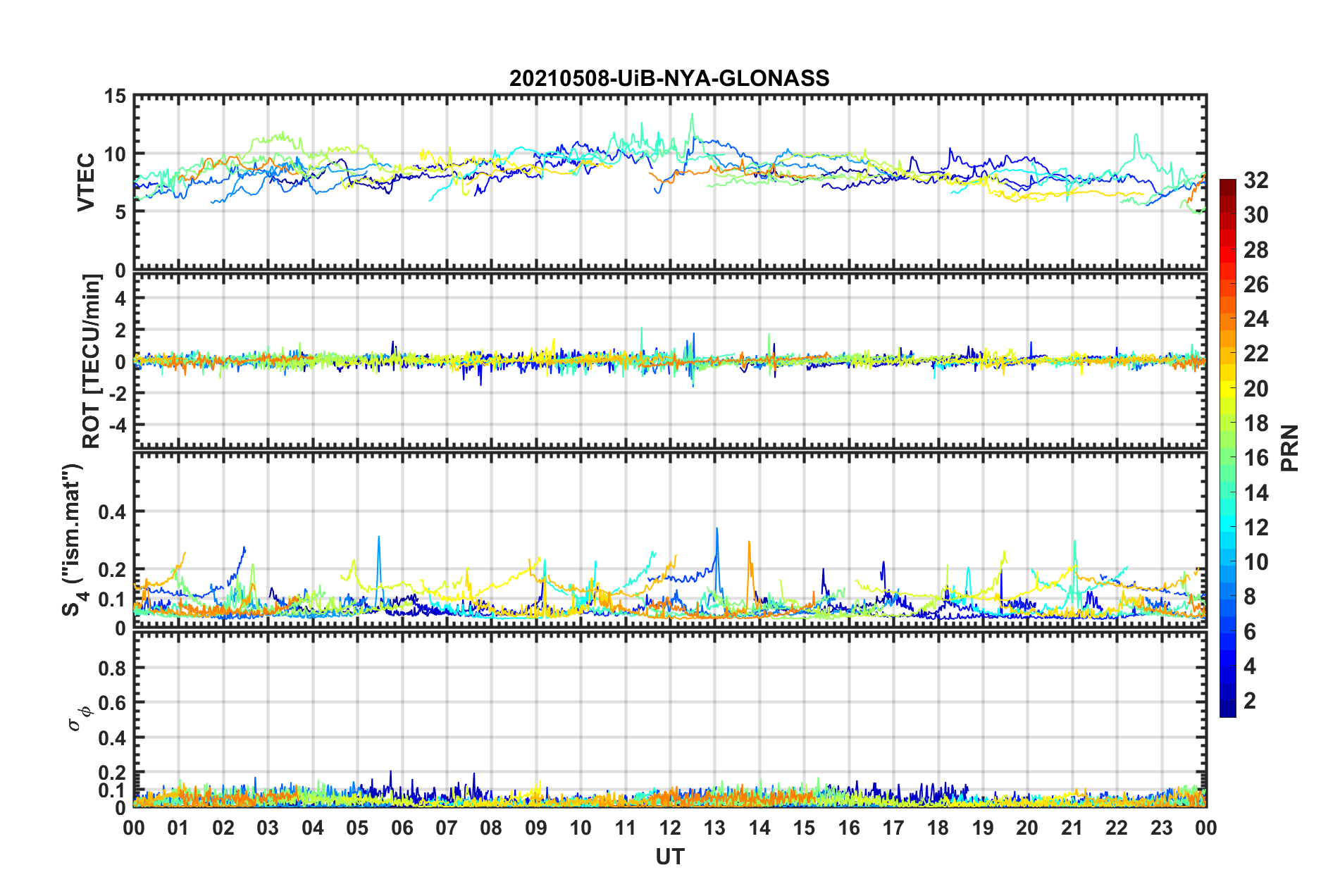Click x-axis tick label 12
Screen dimensions: 1340x896
[x=670, y=828]
